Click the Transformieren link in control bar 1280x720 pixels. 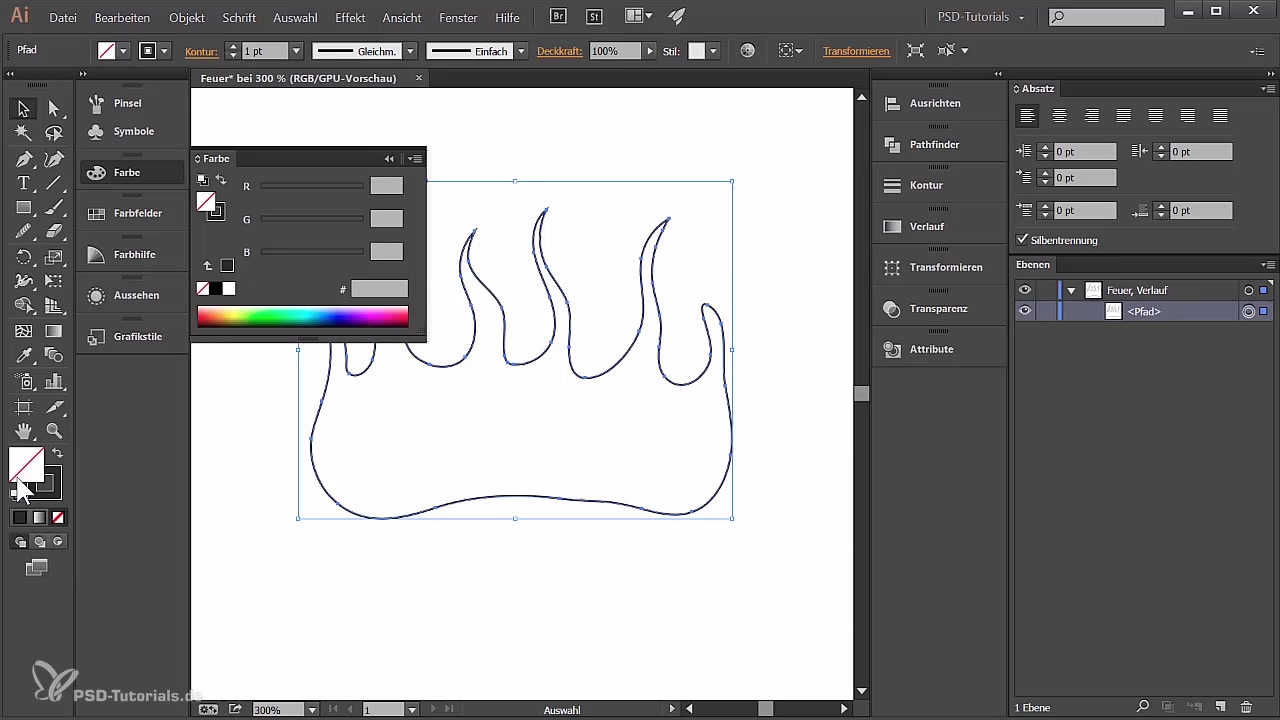pyautogui.click(x=856, y=51)
